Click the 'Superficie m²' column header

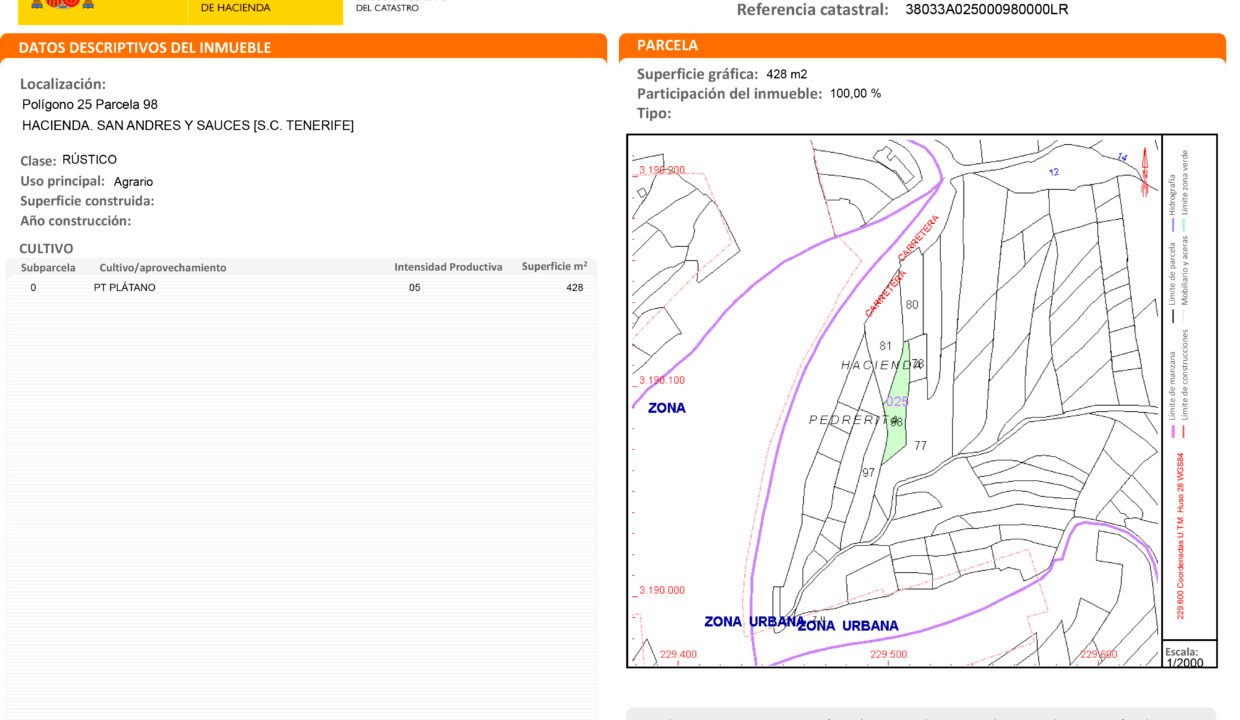(554, 267)
